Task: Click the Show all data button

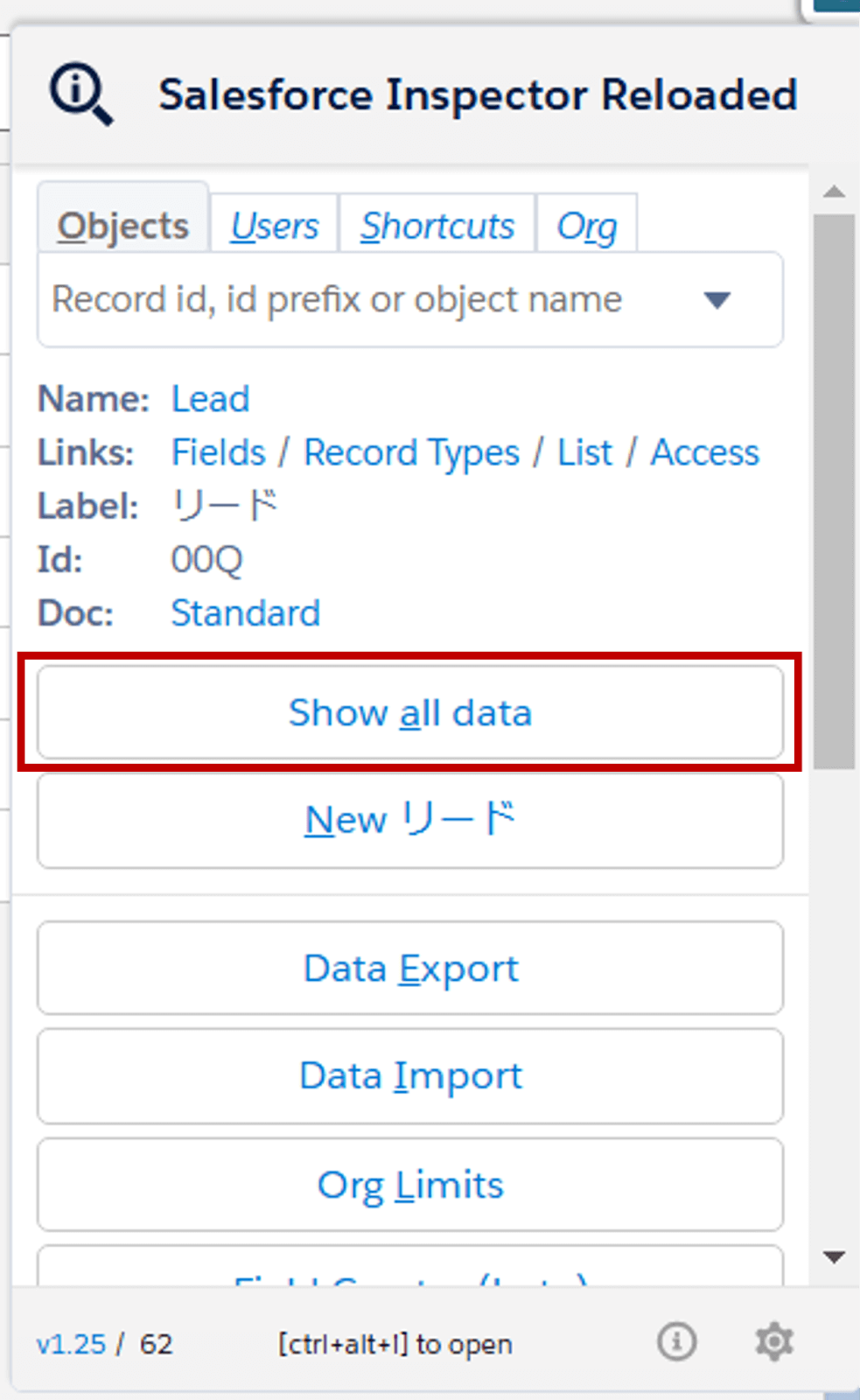Action: 409,712
